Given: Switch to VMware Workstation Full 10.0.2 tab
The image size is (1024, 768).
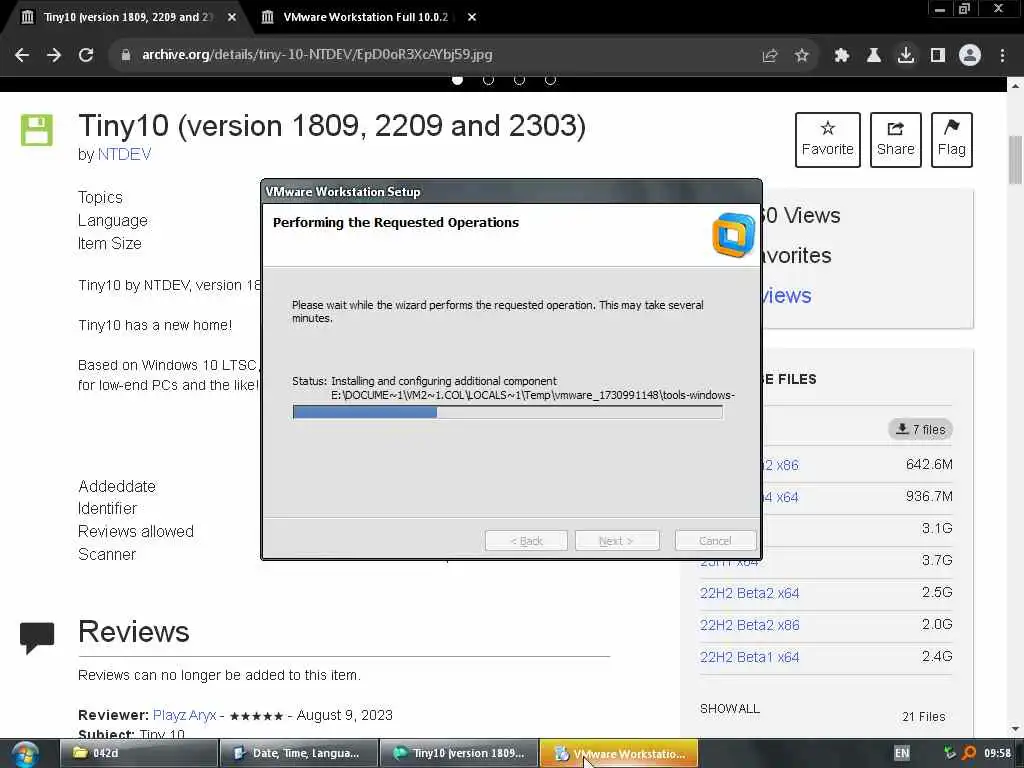Looking at the screenshot, I should (366, 17).
